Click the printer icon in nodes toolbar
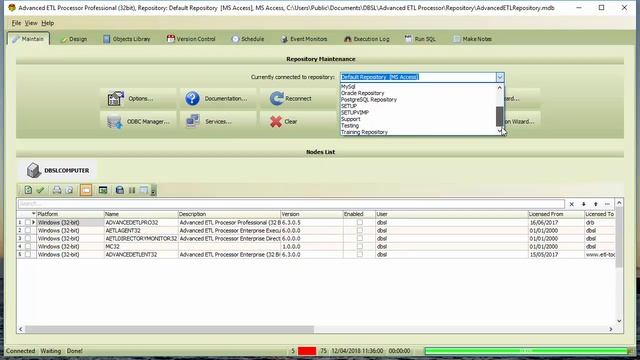Image resolution: width=640 pixels, height=360 pixels. point(57,190)
